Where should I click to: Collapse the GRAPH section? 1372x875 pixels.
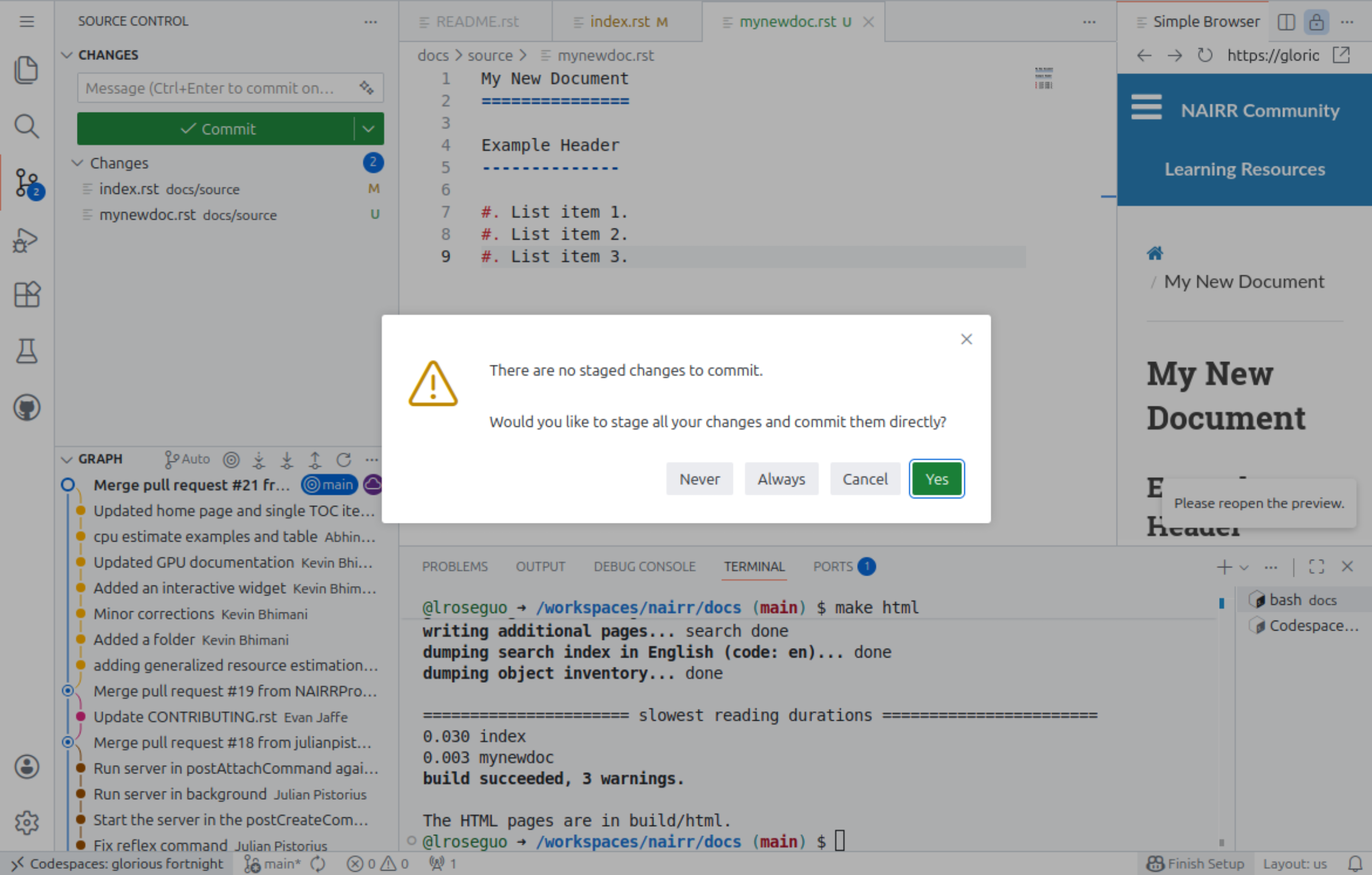pyautogui.click(x=66, y=459)
